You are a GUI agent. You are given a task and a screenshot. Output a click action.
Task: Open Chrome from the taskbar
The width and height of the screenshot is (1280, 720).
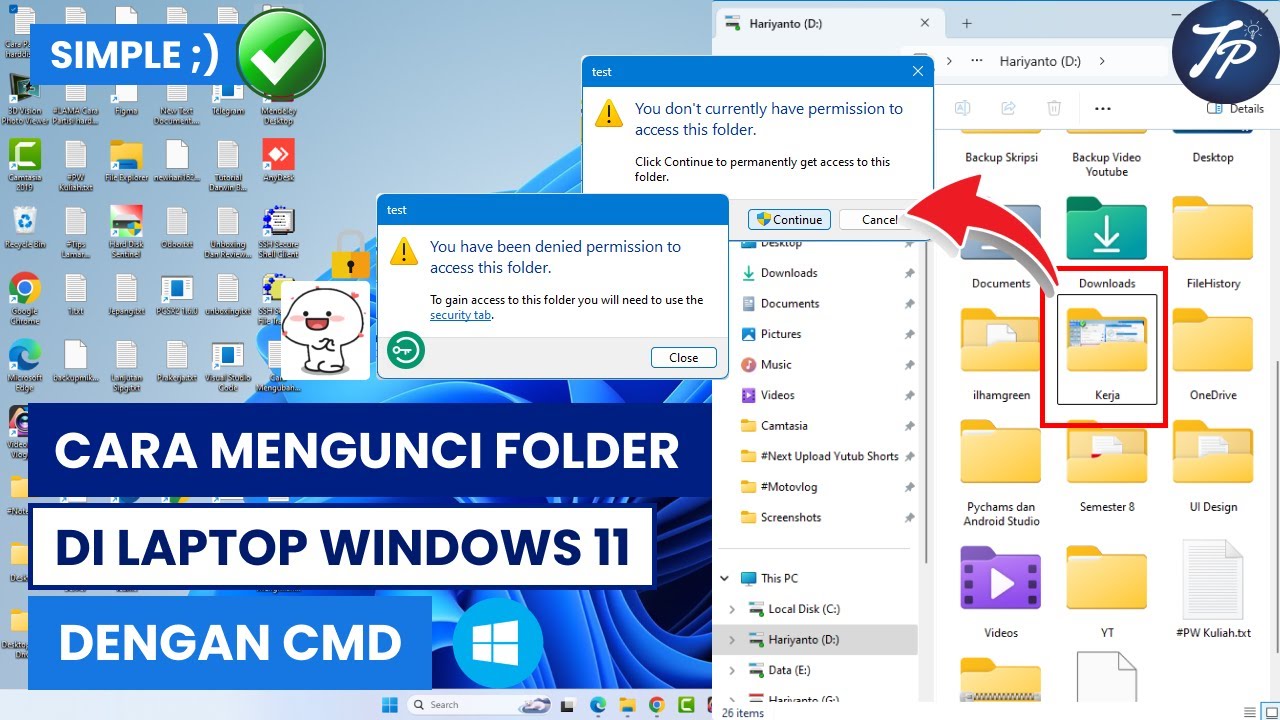click(x=656, y=704)
